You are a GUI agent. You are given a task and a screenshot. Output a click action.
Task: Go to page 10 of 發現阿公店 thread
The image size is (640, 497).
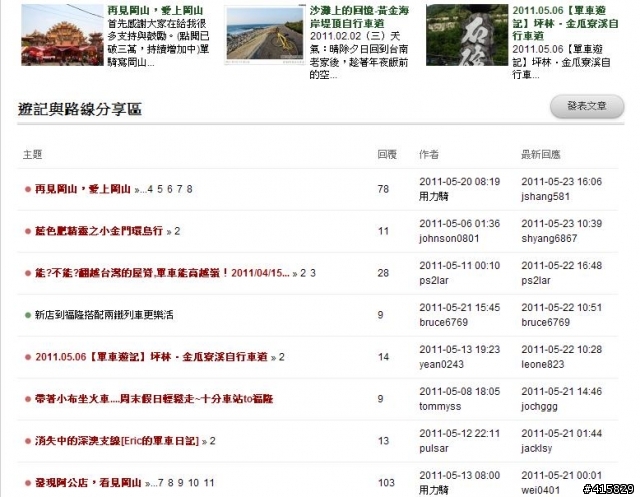pyautogui.click(x=193, y=483)
